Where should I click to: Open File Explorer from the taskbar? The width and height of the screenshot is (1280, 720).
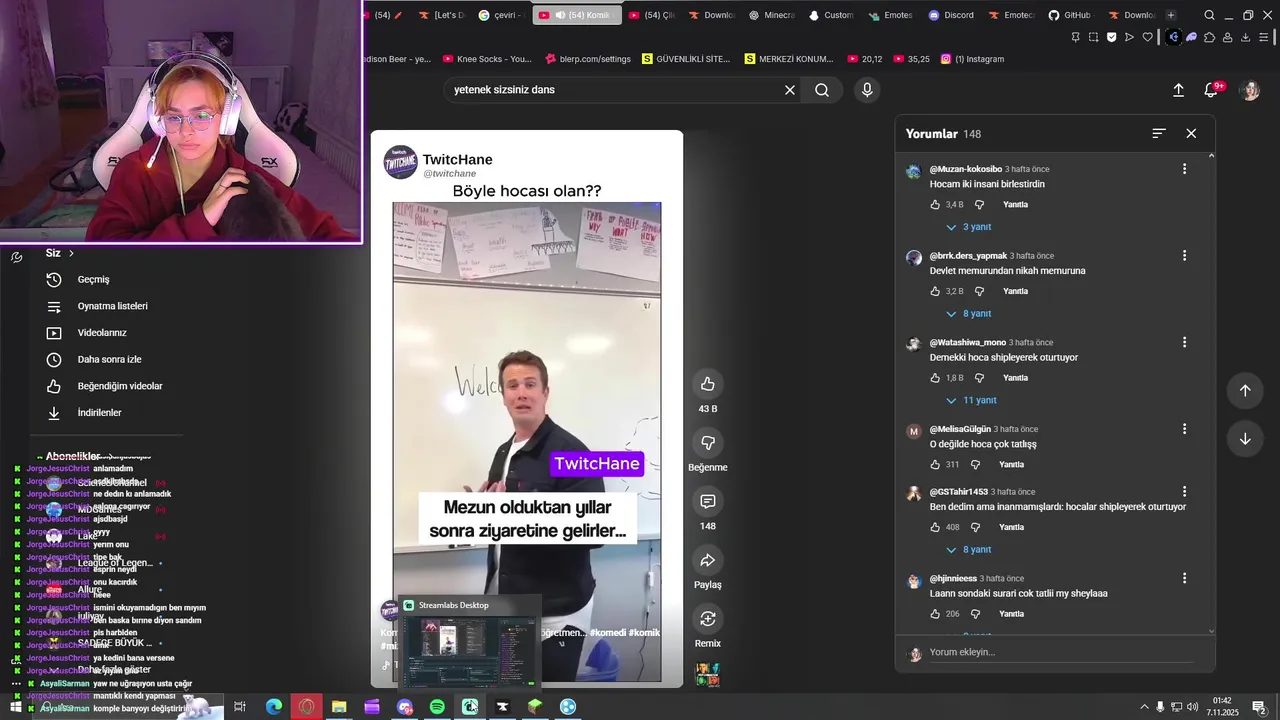coord(339,707)
